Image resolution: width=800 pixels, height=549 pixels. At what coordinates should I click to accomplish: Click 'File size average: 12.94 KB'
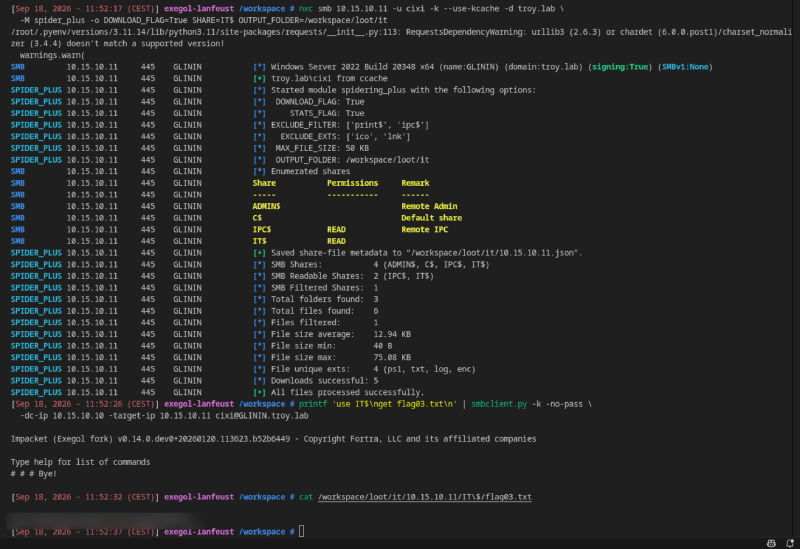click(x=341, y=335)
